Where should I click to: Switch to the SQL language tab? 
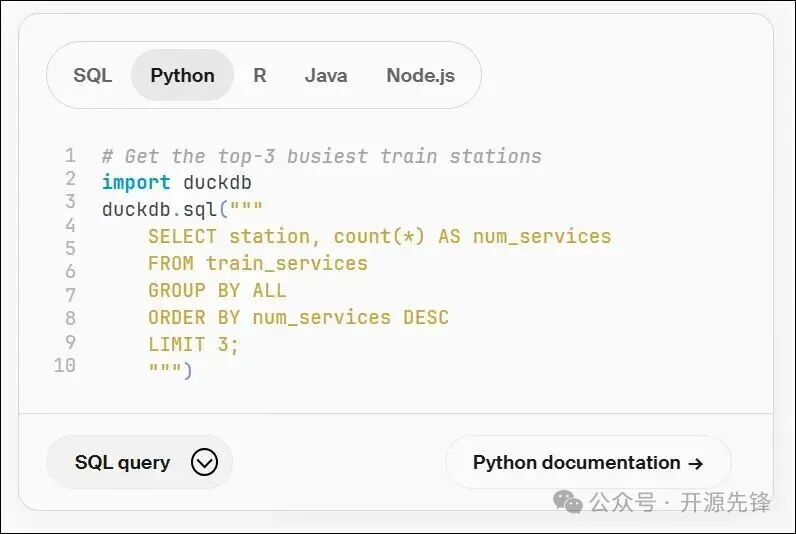pyautogui.click(x=93, y=75)
